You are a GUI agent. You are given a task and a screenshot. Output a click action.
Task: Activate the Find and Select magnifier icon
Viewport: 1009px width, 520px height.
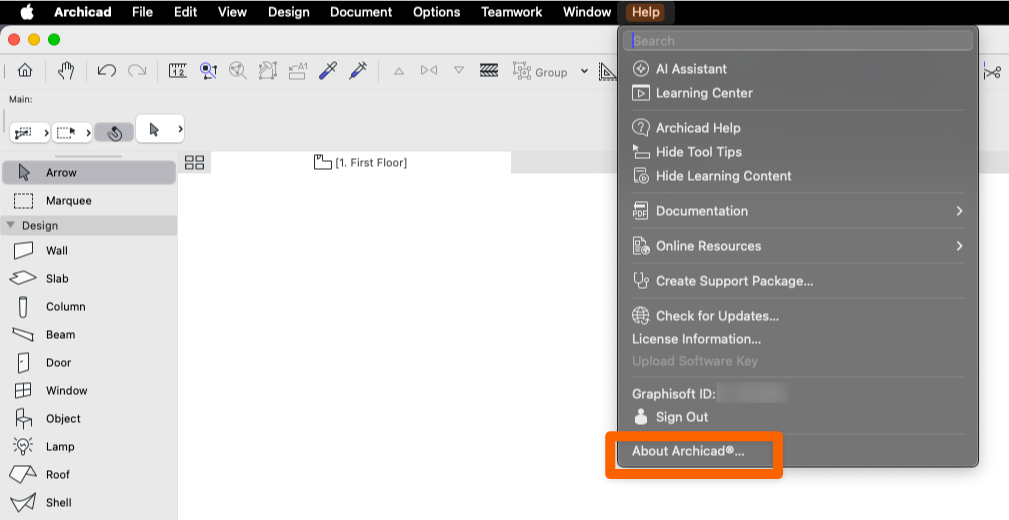[208, 71]
